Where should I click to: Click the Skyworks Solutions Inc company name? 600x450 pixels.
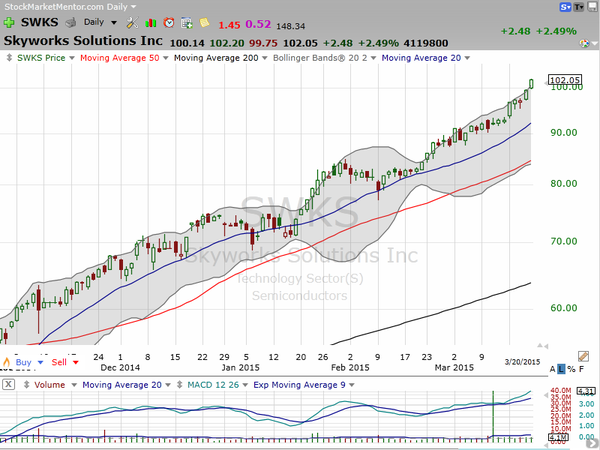tap(83, 41)
